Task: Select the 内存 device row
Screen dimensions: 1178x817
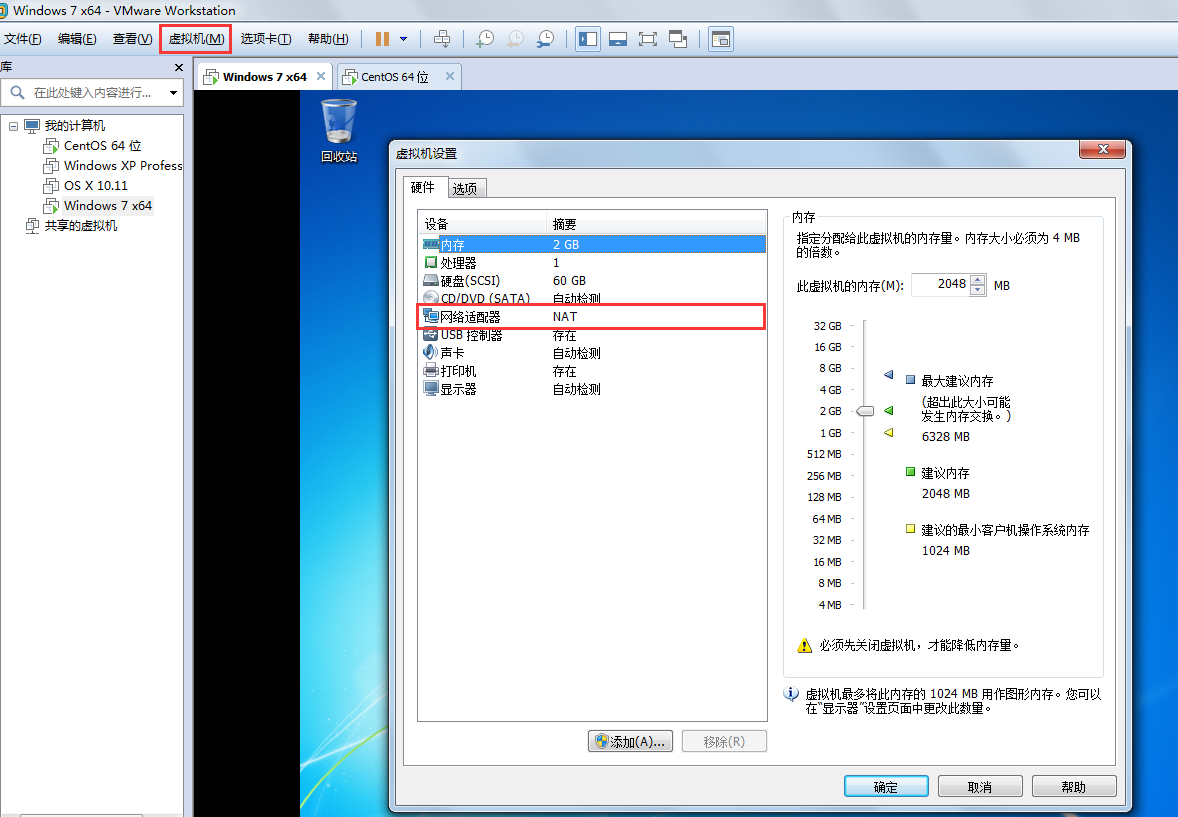Action: pos(593,244)
